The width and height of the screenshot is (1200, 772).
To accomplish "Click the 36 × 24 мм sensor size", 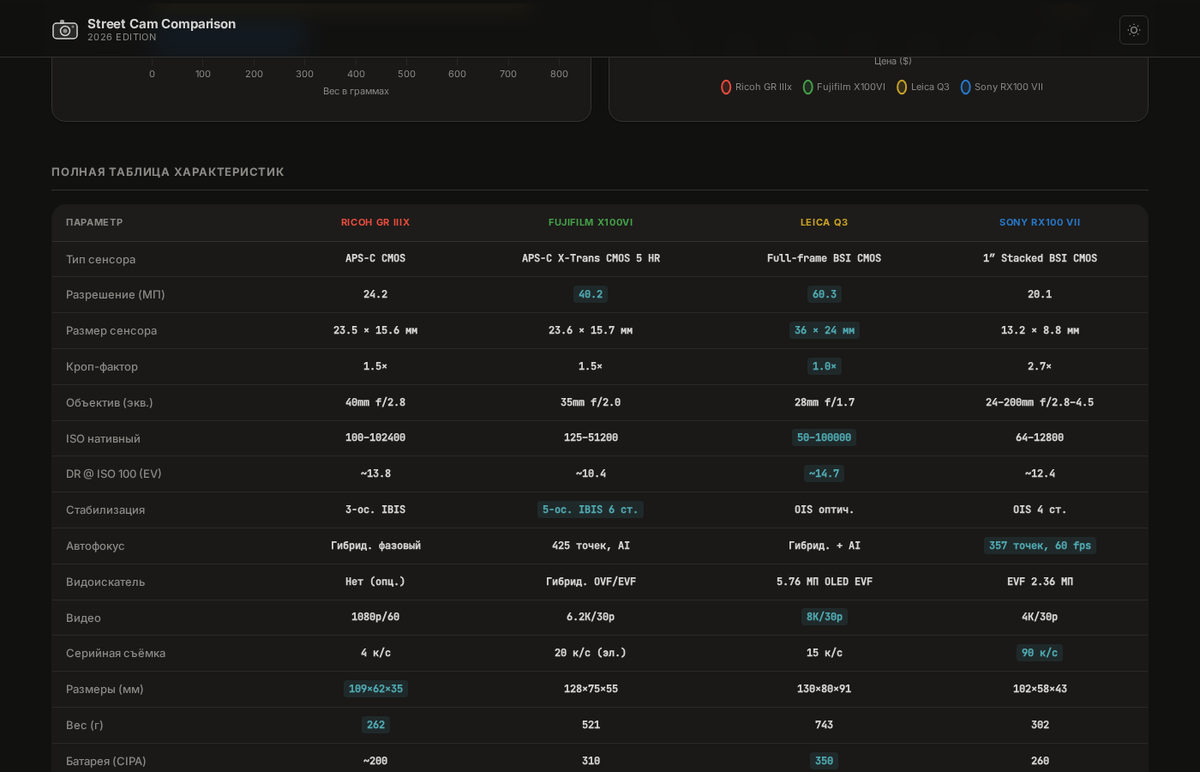I will (x=824, y=330).
